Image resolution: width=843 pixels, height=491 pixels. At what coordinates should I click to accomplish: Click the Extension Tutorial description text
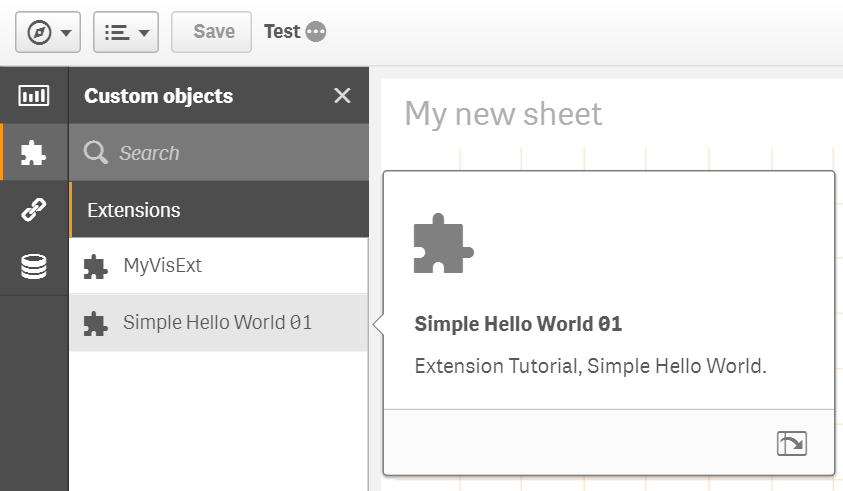click(590, 366)
